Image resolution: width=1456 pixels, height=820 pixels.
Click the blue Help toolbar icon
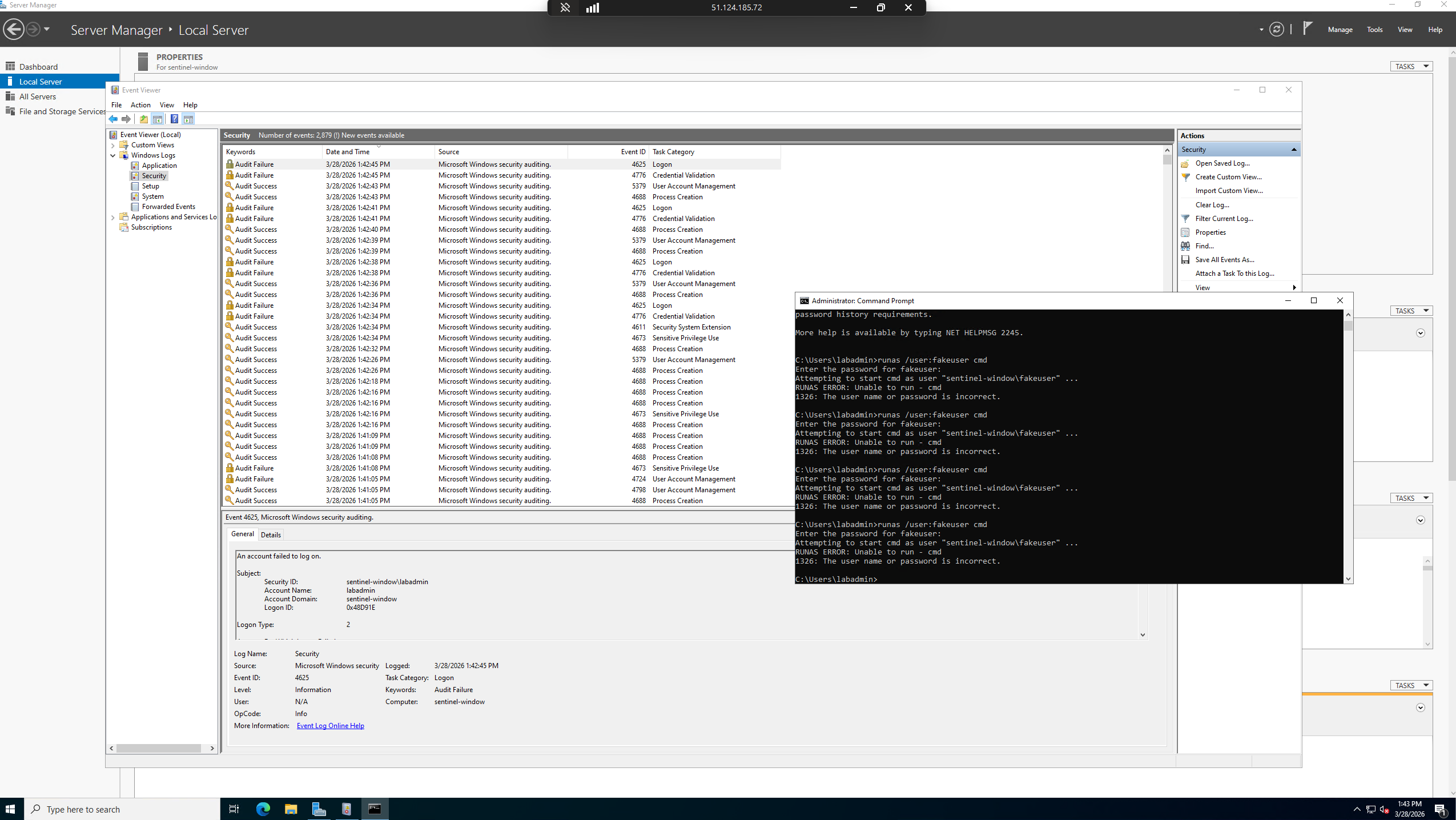pyautogui.click(x=174, y=119)
